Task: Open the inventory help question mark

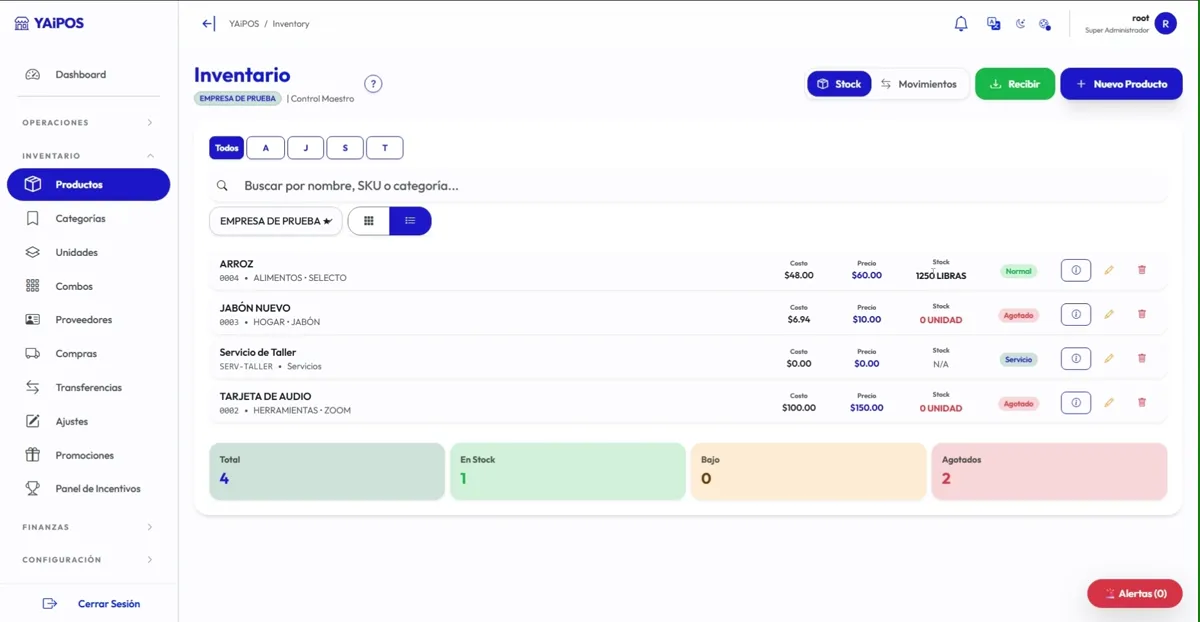Action: [373, 84]
